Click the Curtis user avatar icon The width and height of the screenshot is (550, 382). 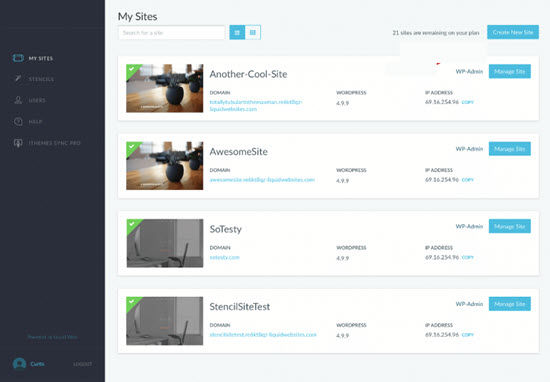pyautogui.click(x=19, y=364)
